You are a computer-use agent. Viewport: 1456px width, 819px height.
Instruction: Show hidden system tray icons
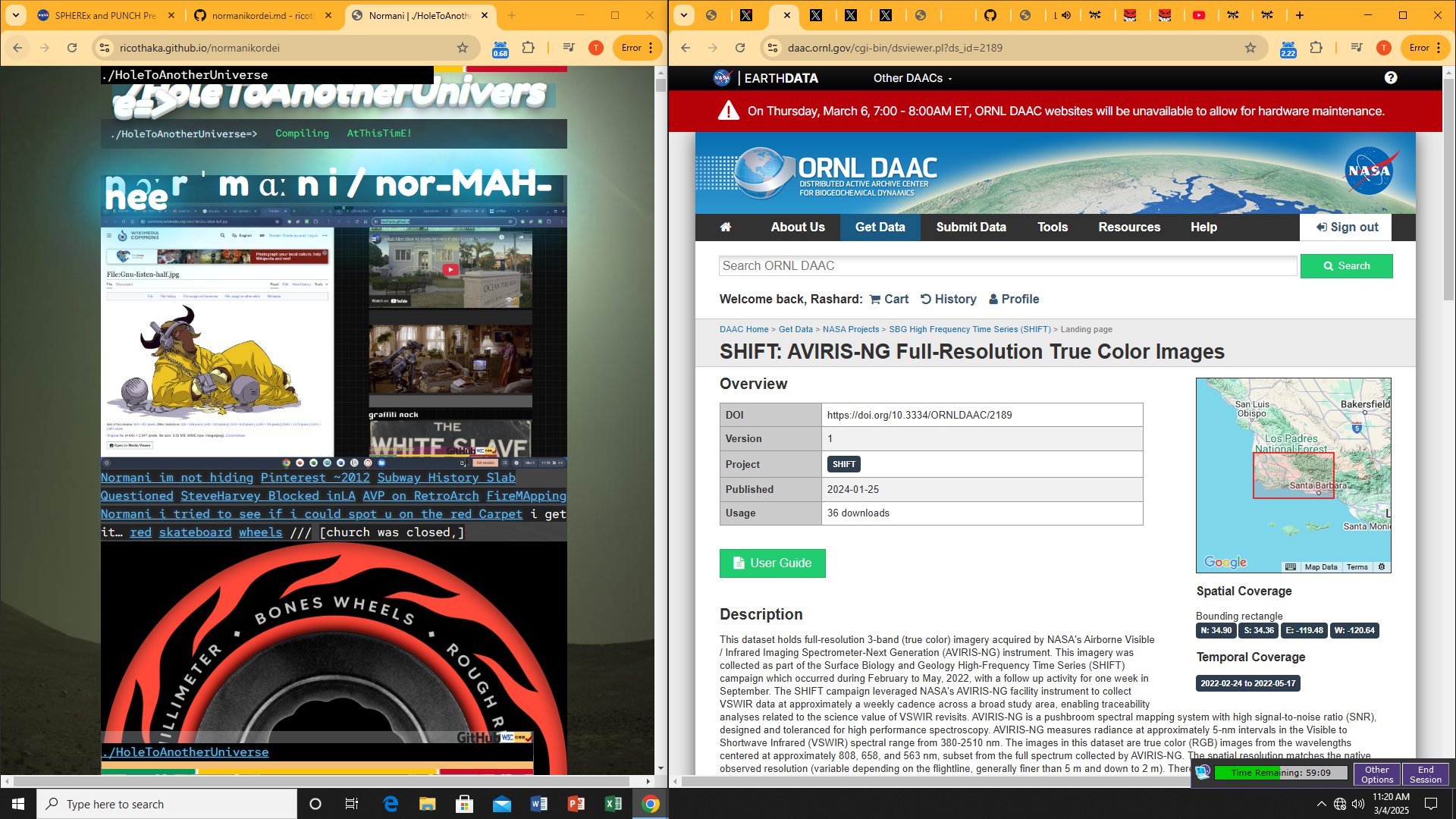click(1322, 804)
